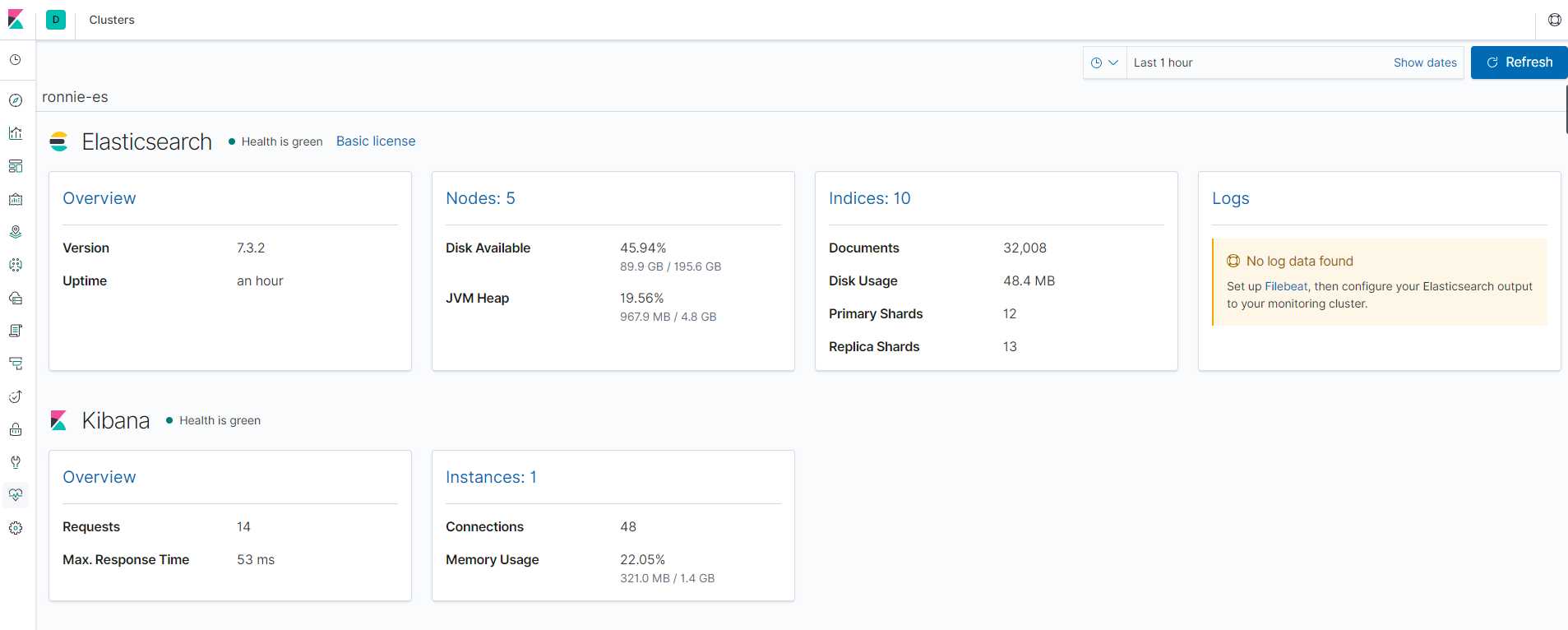1568x630 pixels.
Task: Click the Kibana section logo icon
Action: (x=58, y=420)
